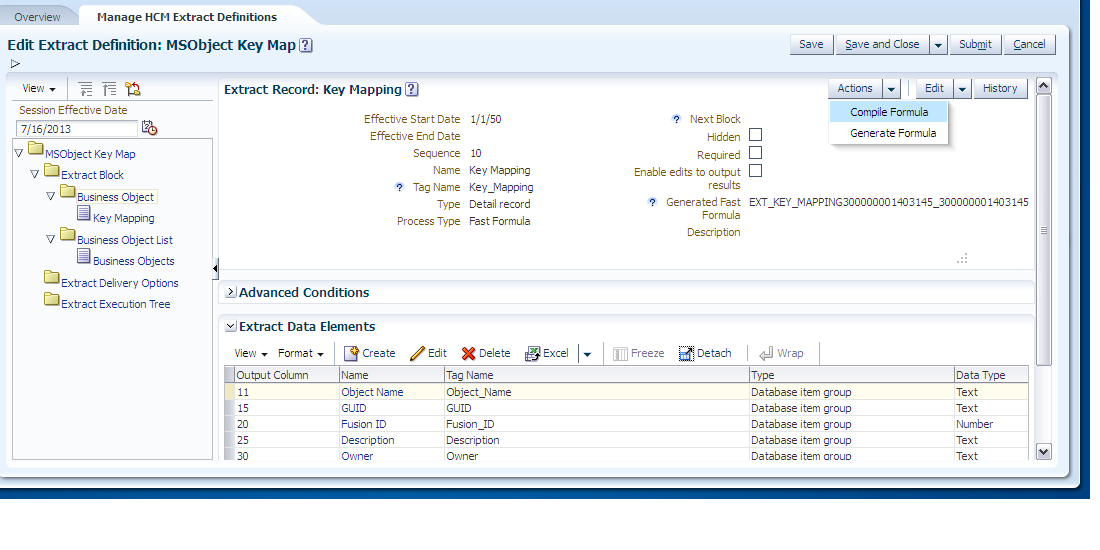Click the Extract Delivery Options folder icon
This screenshot has height=550, width=1100.
click(51, 278)
